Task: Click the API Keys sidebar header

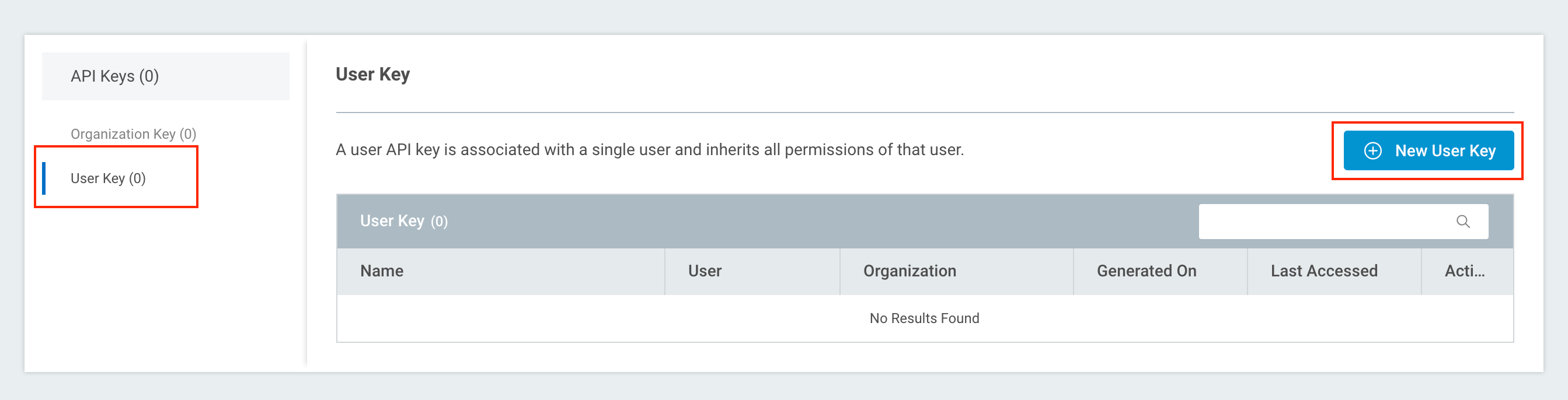Action: 114,76
